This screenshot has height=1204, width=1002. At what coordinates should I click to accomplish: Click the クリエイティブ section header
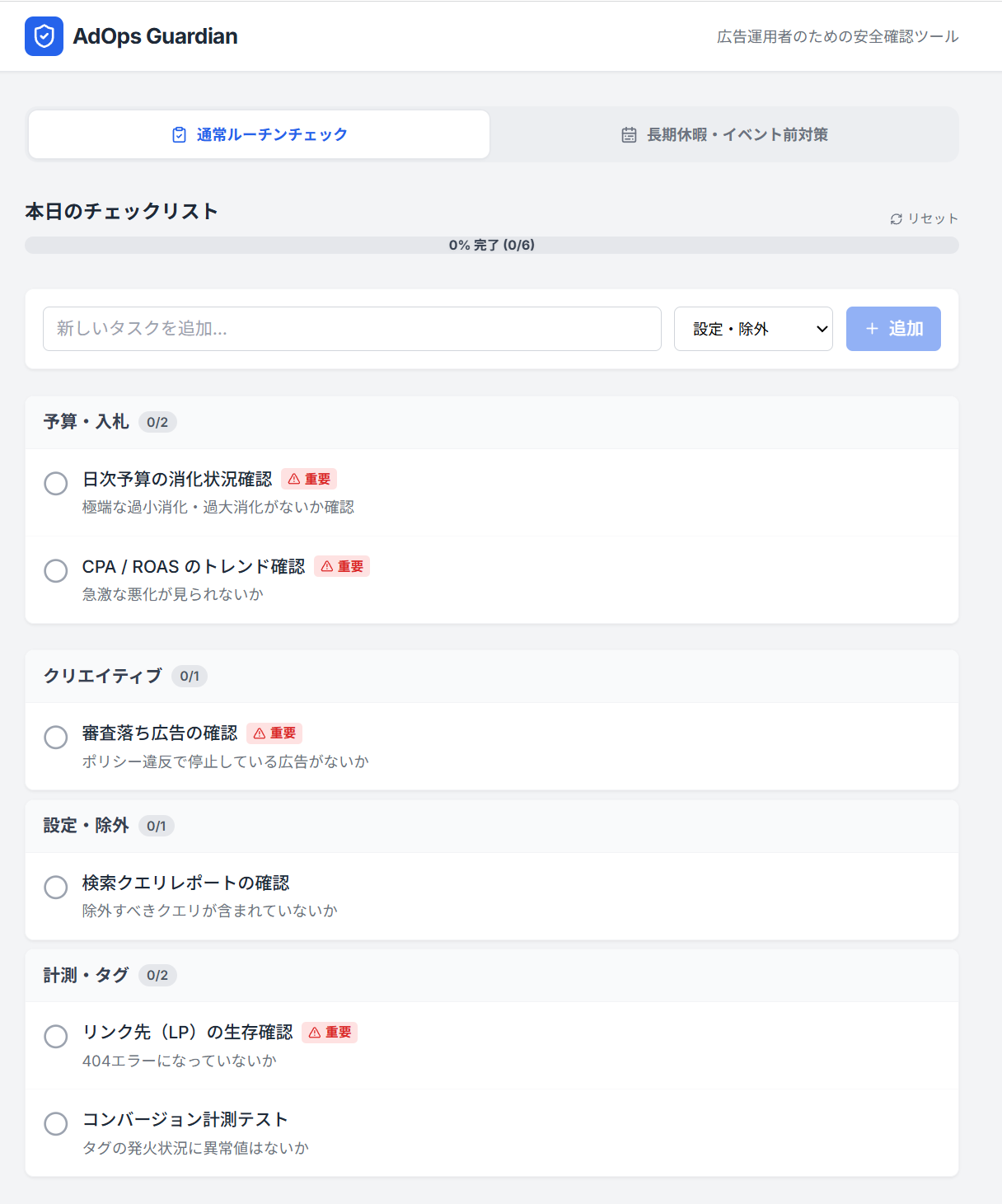pos(492,677)
